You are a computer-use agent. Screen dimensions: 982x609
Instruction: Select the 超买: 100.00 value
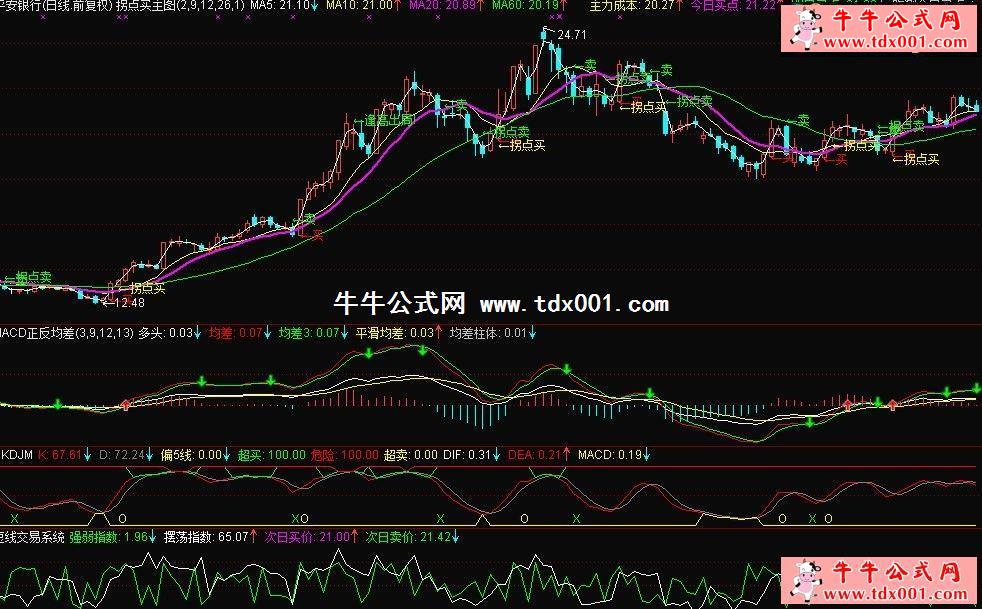(x=271, y=454)
